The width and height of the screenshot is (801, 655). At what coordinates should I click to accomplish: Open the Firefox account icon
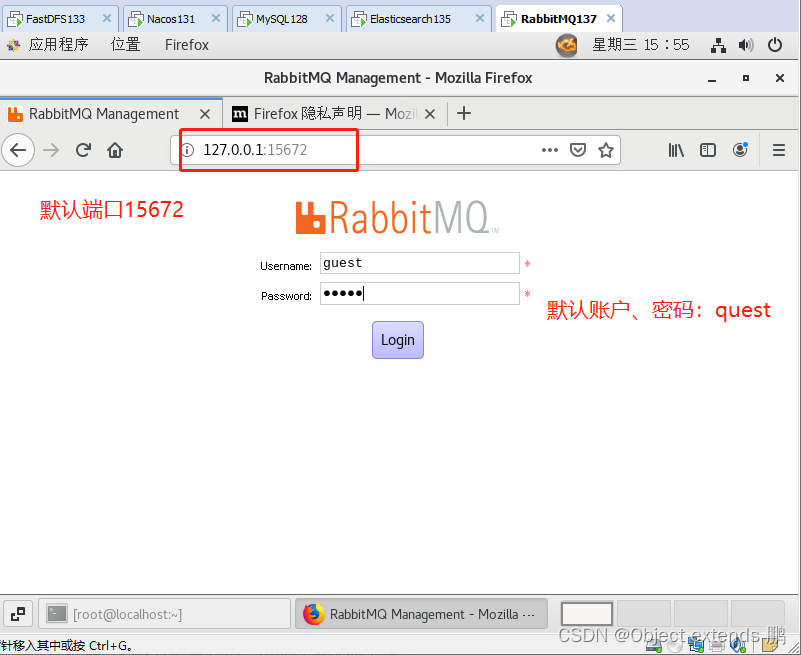tap(740, 150)
